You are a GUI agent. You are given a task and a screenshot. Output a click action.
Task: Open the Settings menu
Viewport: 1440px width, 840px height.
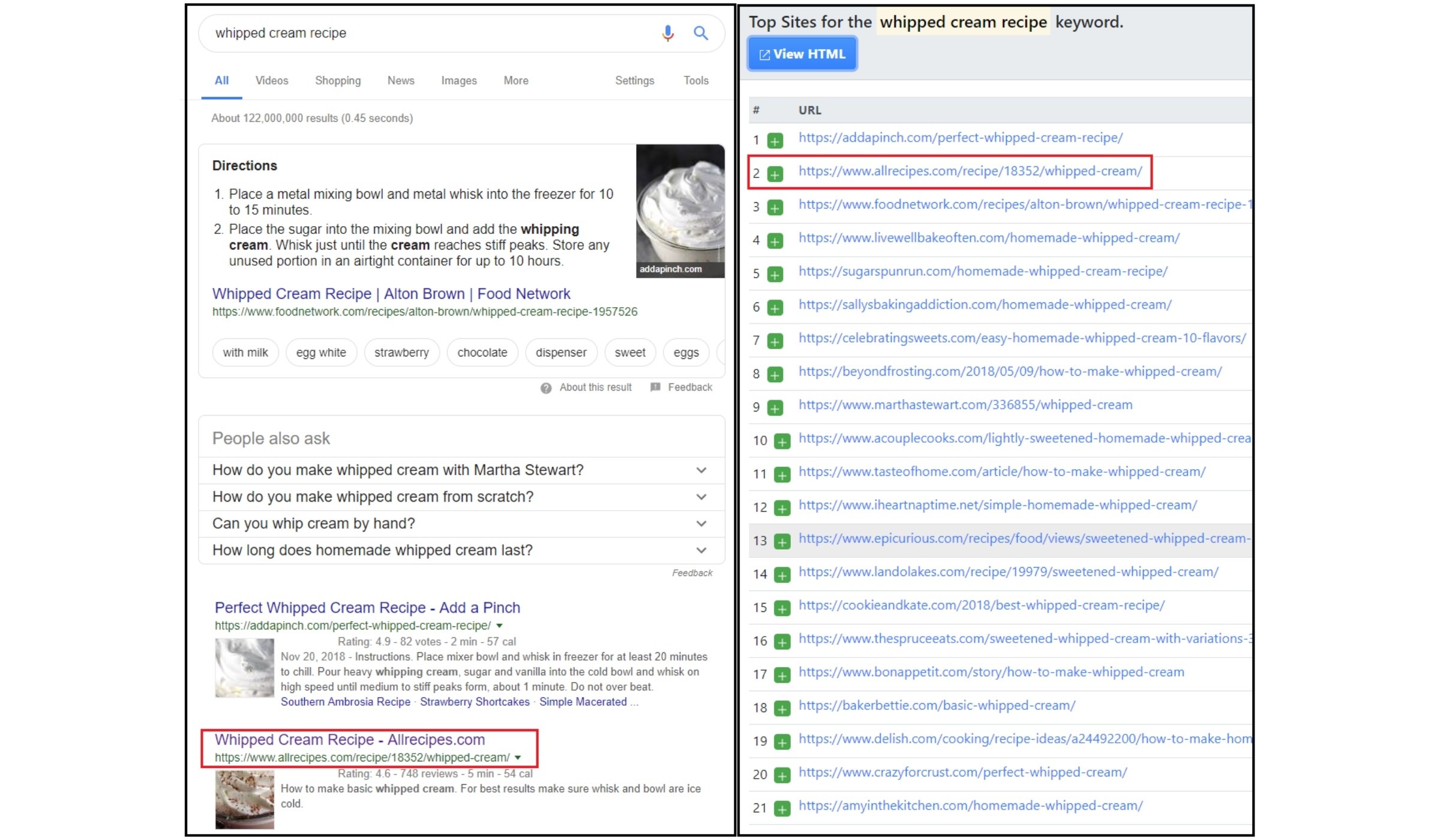point(634,80)
